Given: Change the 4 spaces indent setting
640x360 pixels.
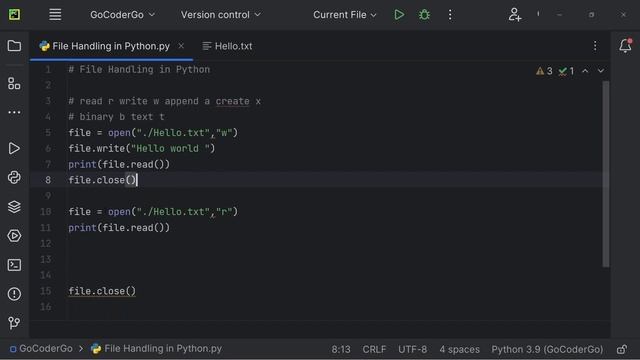Looking at the screenshot, I should tap(460, 349).
